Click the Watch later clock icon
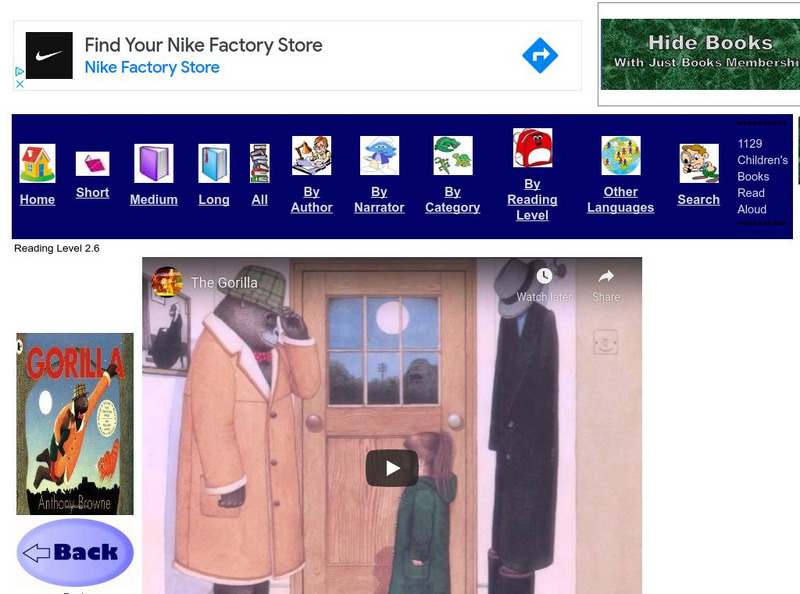The image size is (800, 594). (x=544, y=276)
